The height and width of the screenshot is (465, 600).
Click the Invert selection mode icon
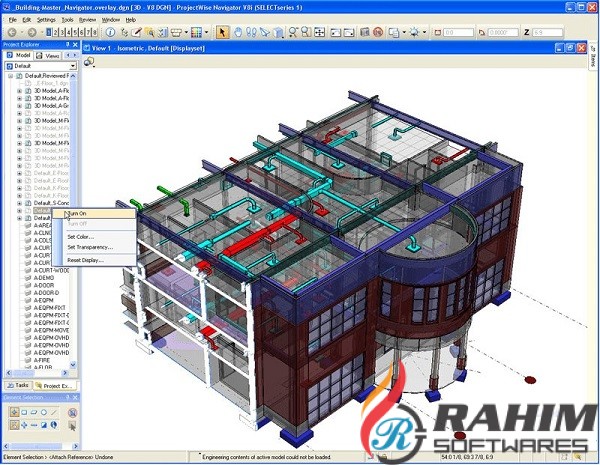[x=44, y=425]
